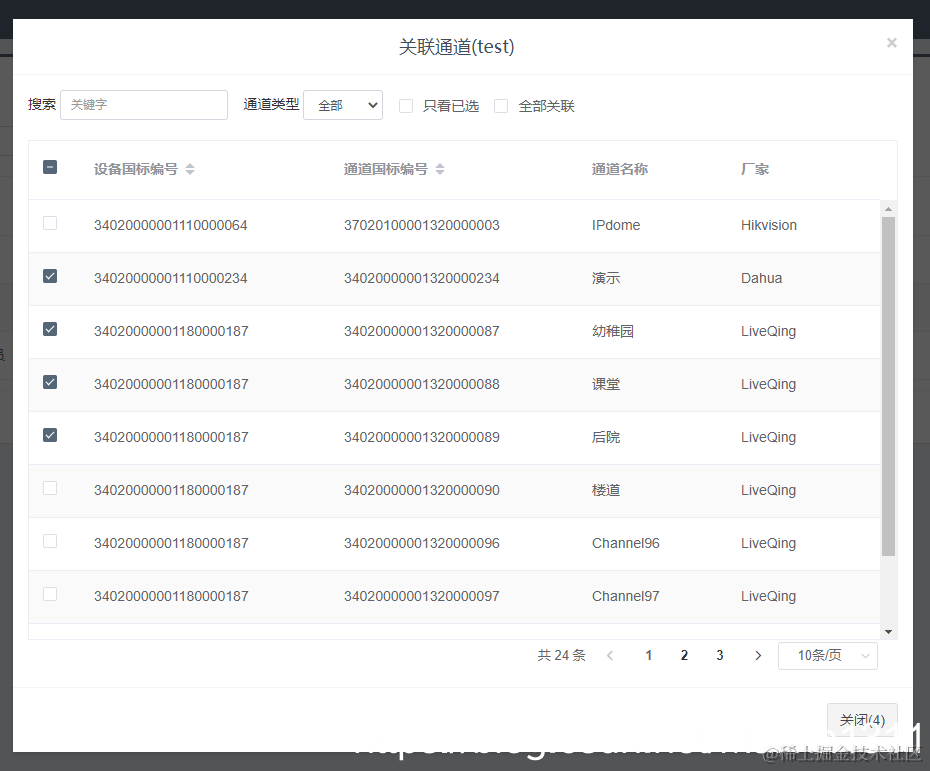Image resolution: width=930 pixels, height=771 pixels.
Task: Uncheck the 幼稚园 row checkbox
Action: click(x=50, y=329)
